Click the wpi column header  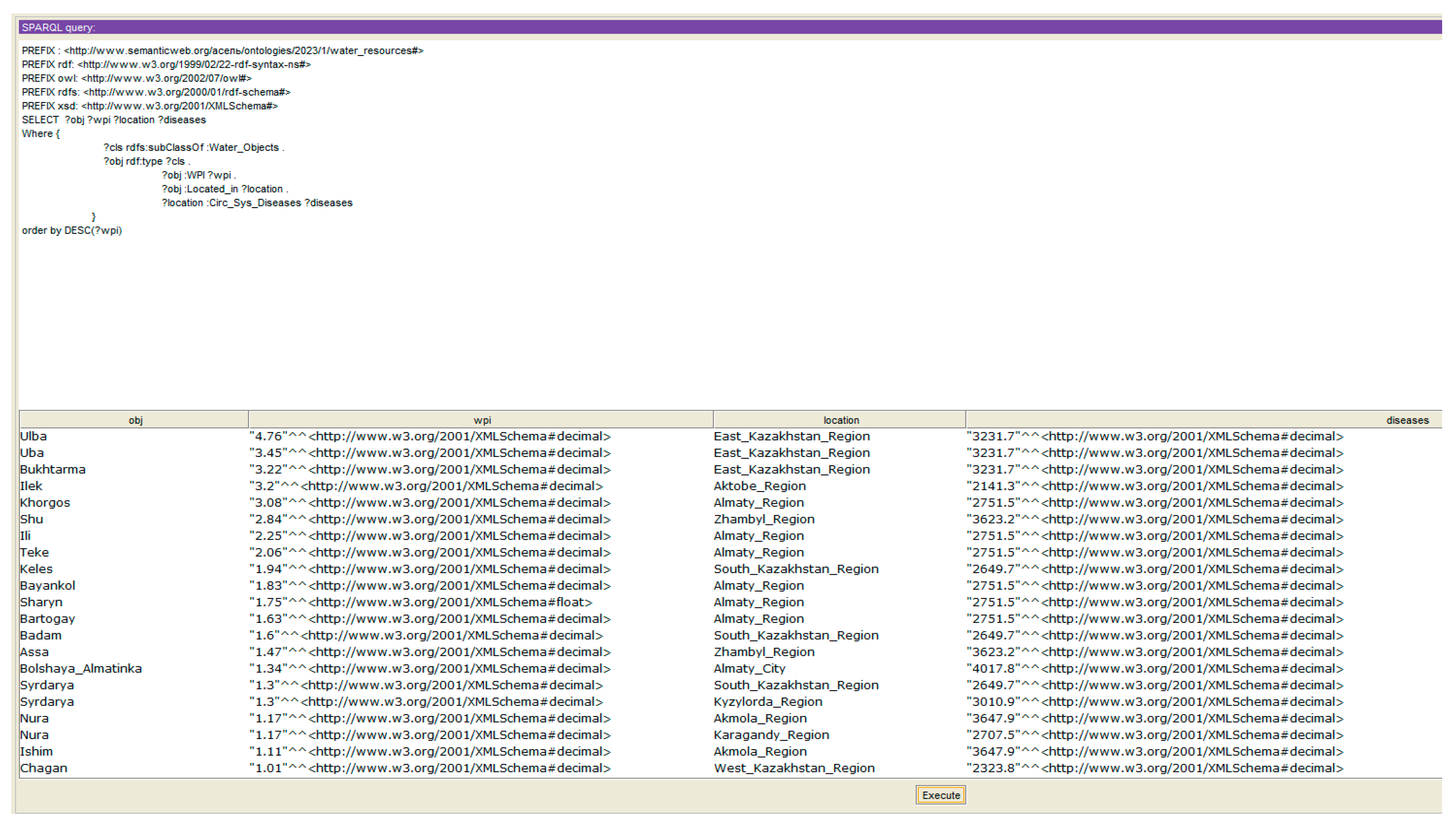(x=482, y=420)
